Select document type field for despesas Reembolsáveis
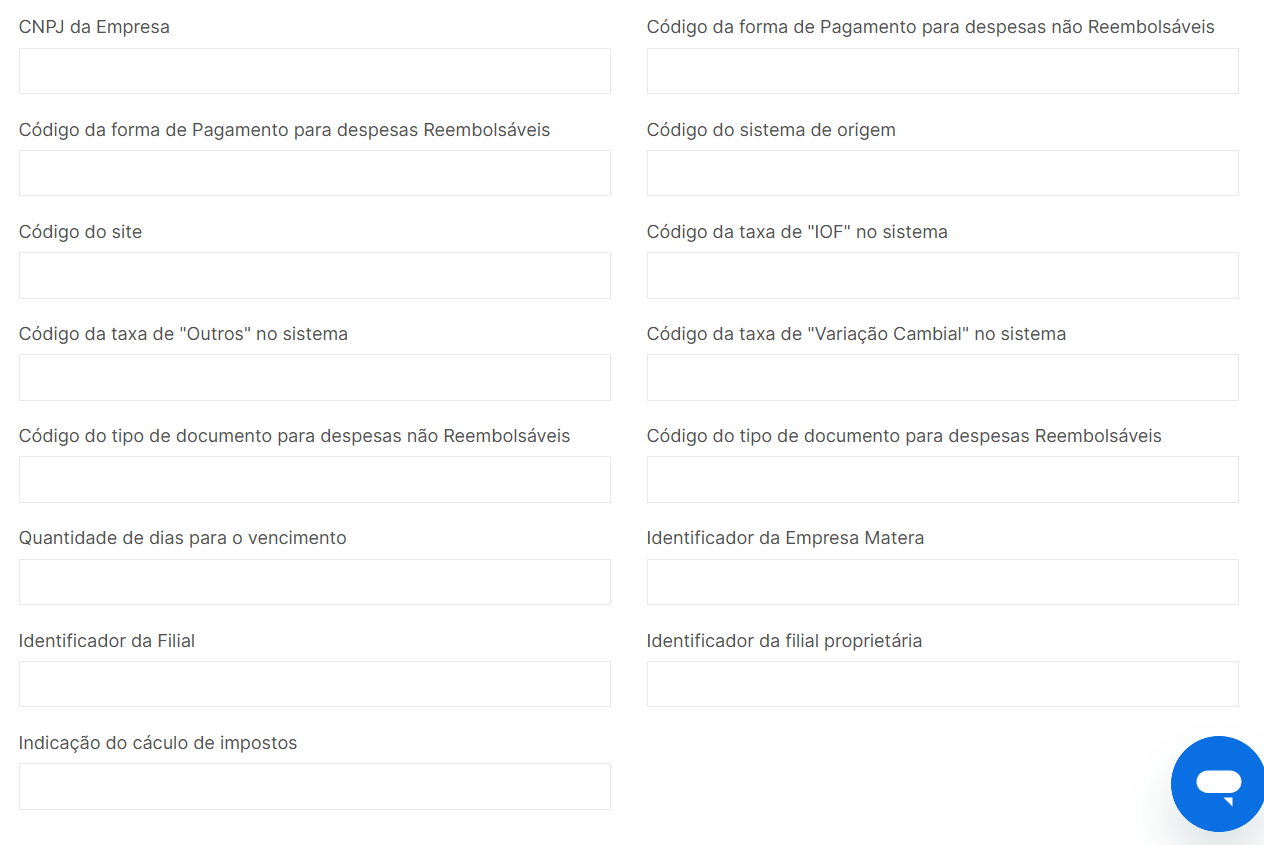Image resolution: width=1264 pixels, height=845 pixels. coord(942,479)
